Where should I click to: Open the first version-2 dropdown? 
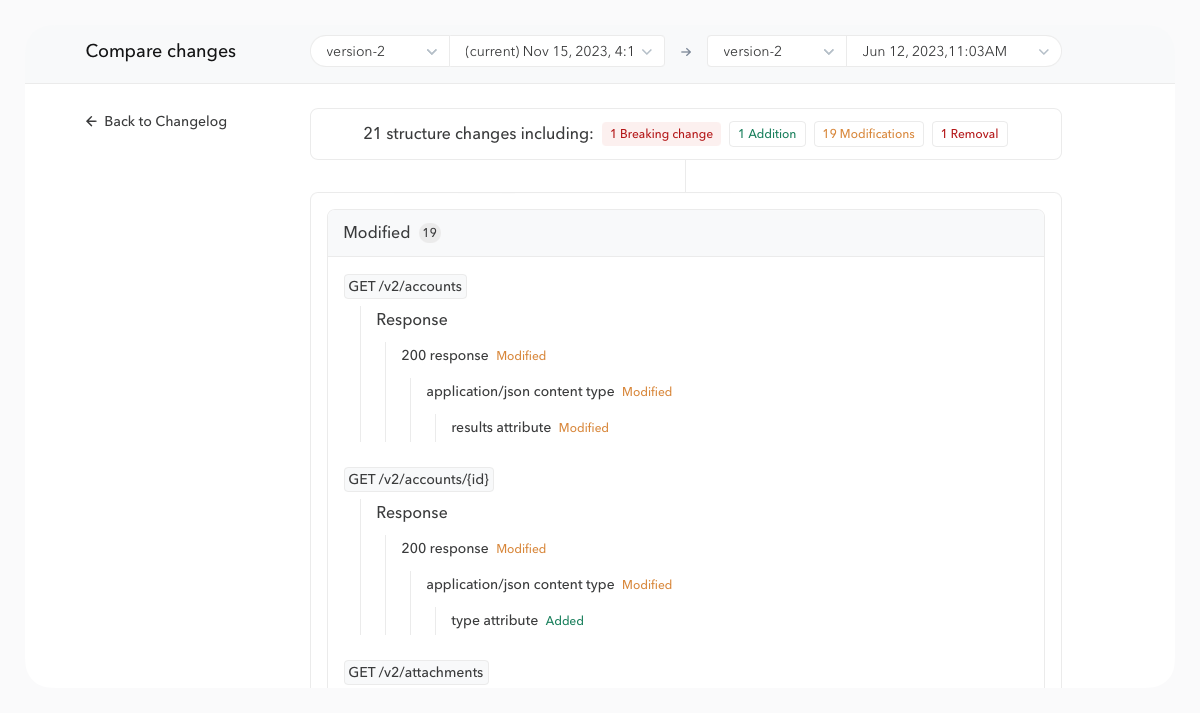click(x=380, y=52)
